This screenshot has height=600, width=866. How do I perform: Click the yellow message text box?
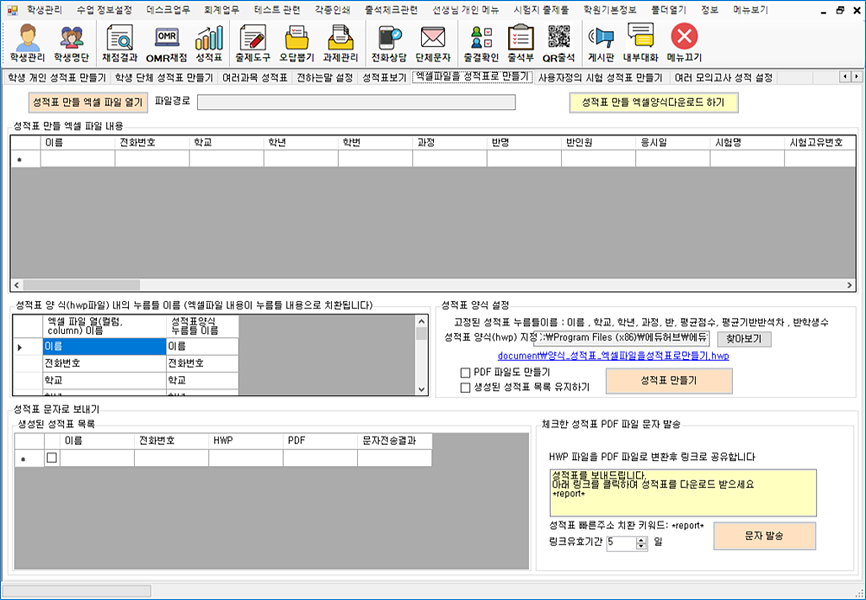click(x=683, y=493)
